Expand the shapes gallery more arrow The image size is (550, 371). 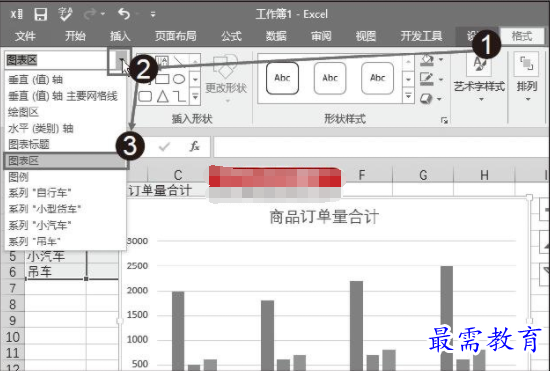(x=195, y=96)
